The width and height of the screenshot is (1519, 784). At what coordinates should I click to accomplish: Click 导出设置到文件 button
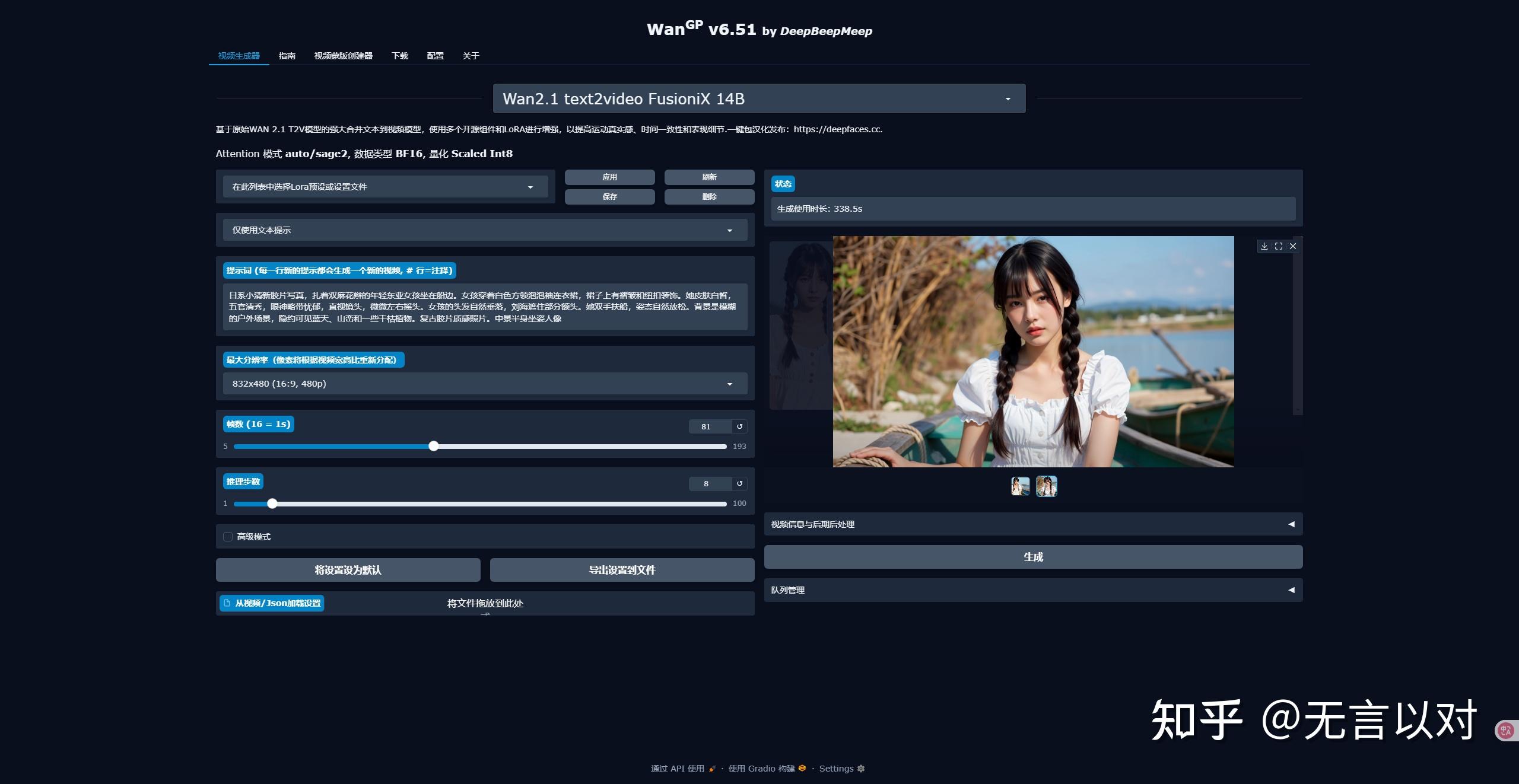point(621,570)
